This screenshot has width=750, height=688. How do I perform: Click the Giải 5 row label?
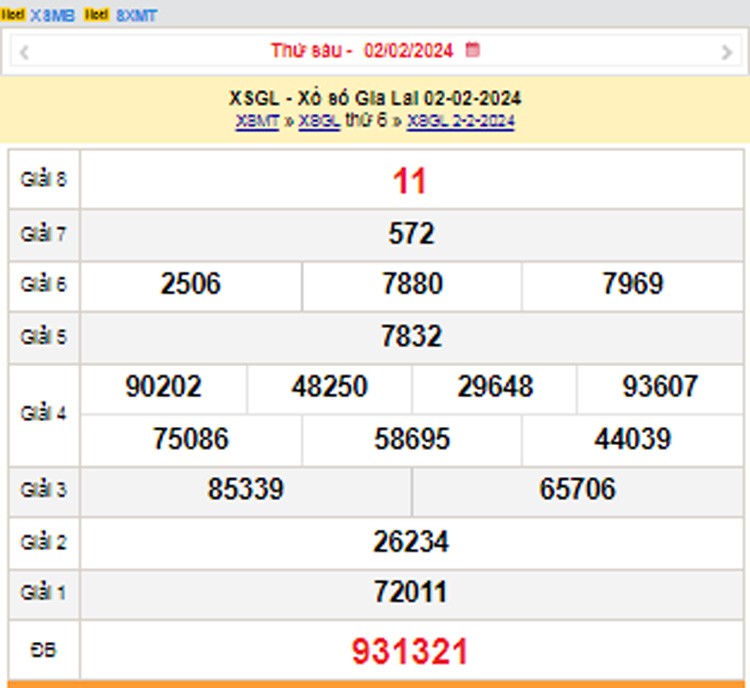[43, 337]
